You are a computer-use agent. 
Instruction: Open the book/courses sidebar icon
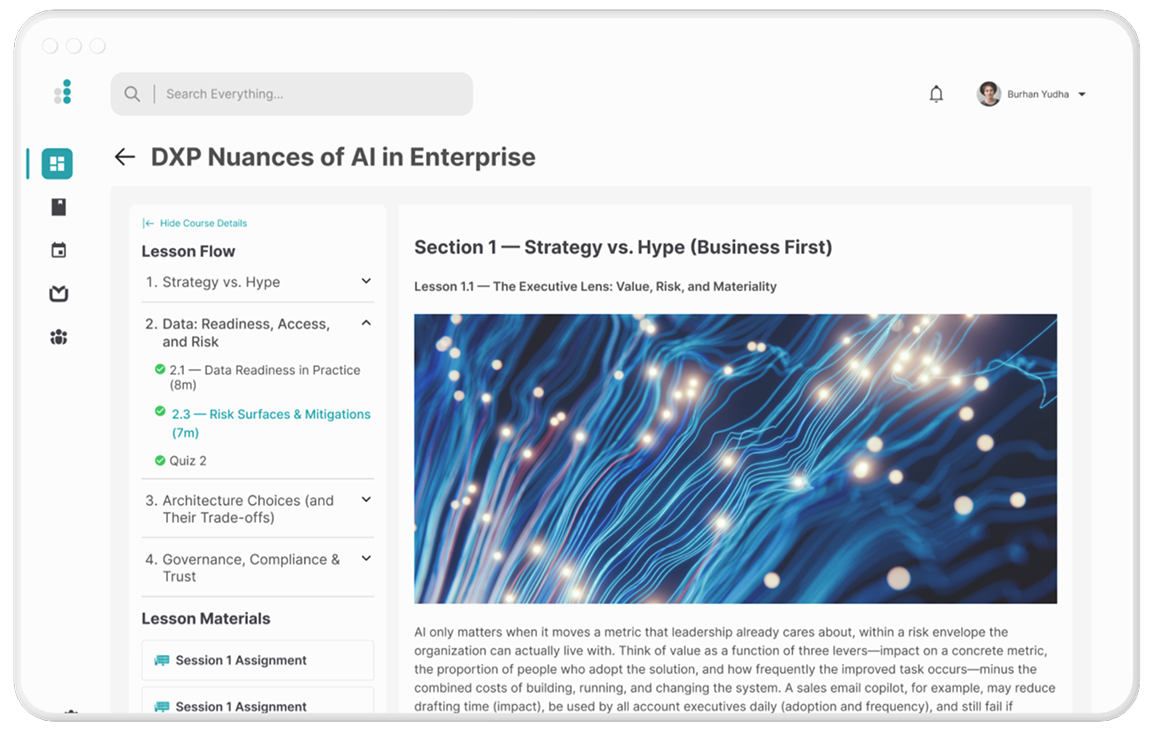58,207
